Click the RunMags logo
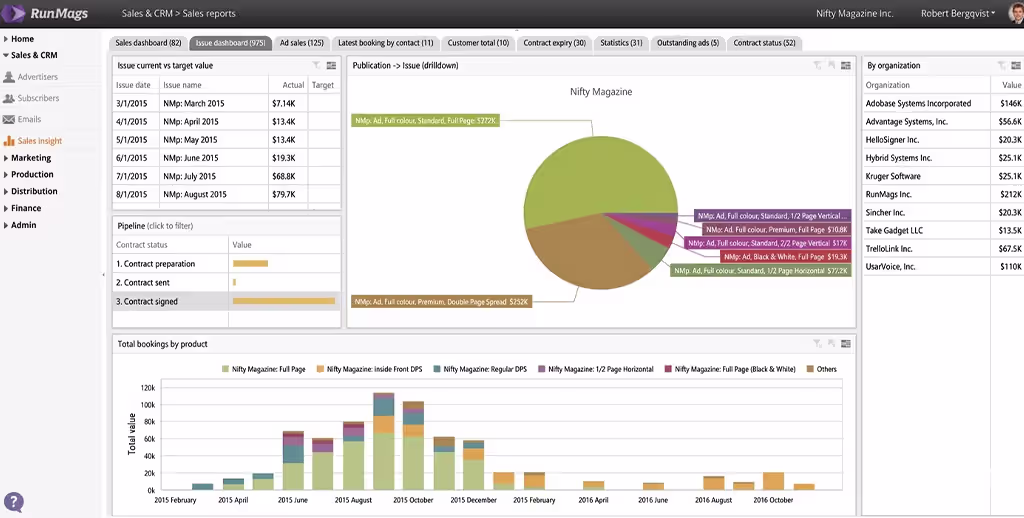Screen dimensions: 1024x518 coord(45,13)
